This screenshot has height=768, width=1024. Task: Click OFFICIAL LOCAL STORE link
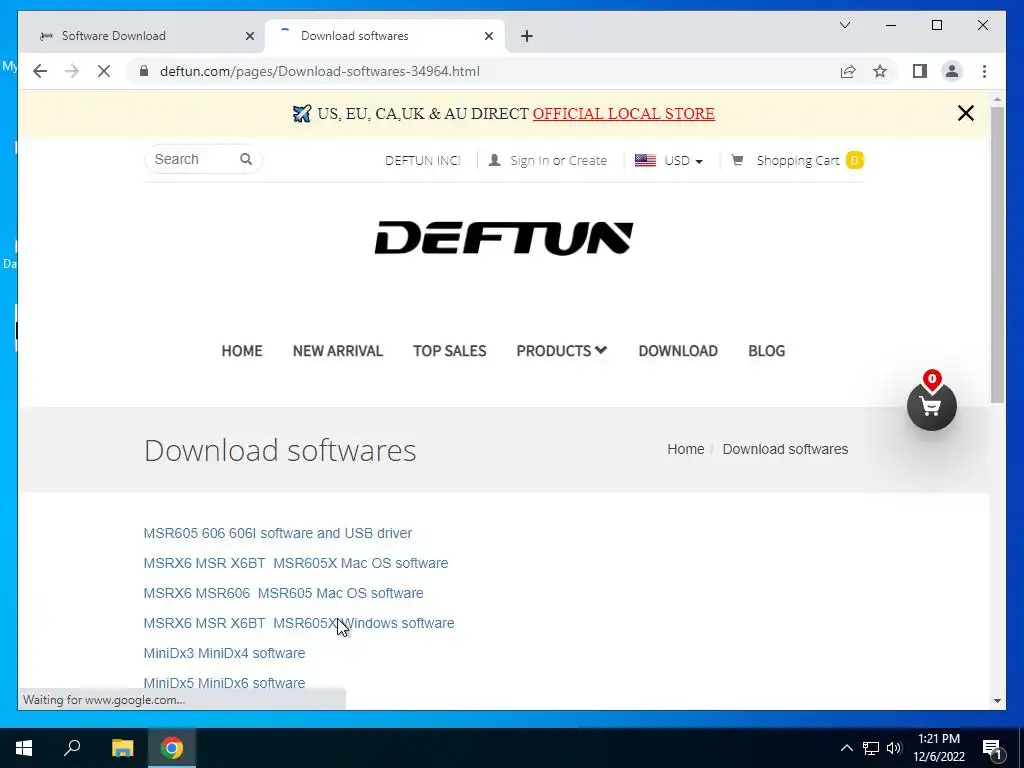(x=624, y=114)
